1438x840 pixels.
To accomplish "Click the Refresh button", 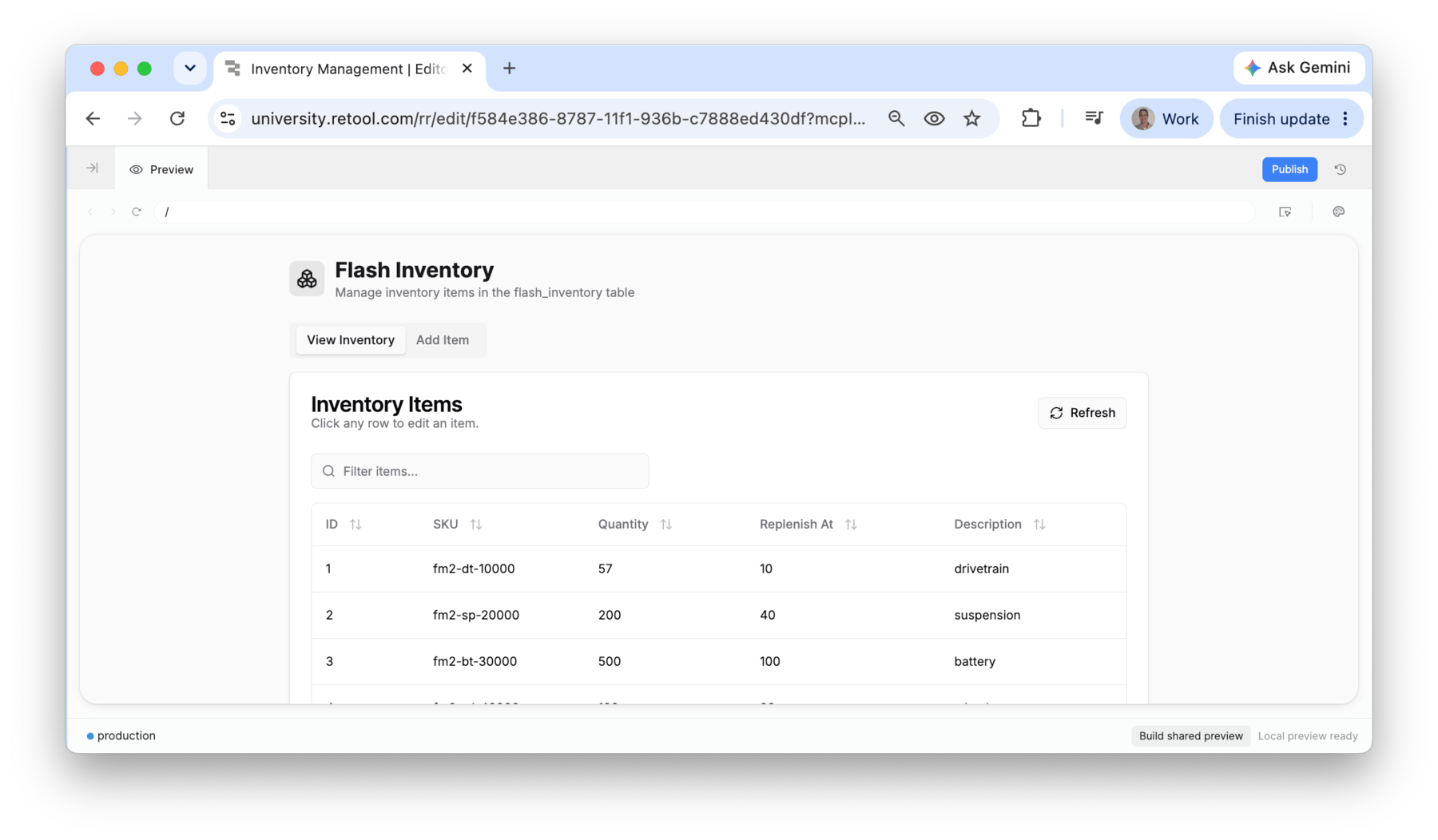I will click(1082, 413).
